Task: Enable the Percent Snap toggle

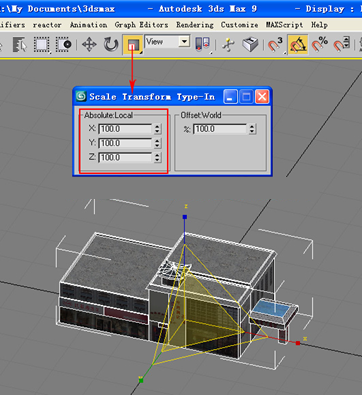Action: pos(319,44)
